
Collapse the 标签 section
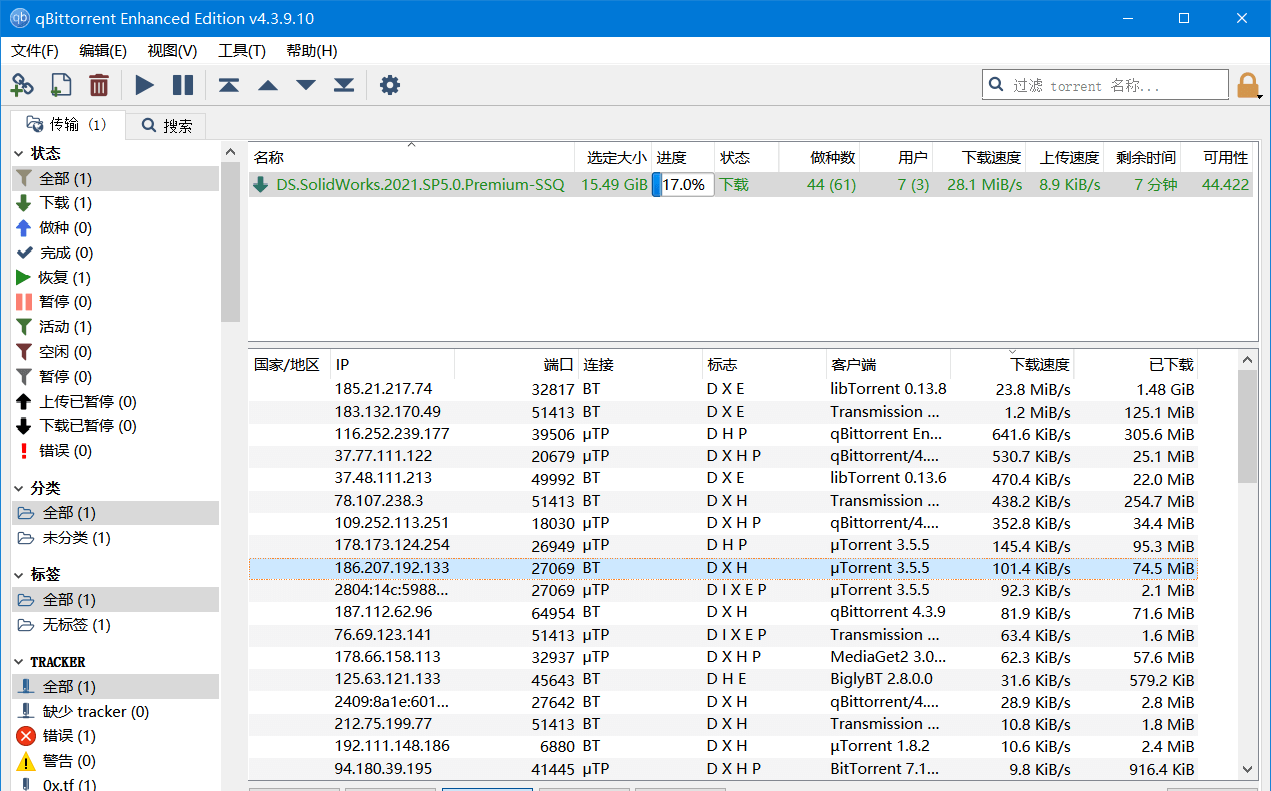[x=20, y=575]
